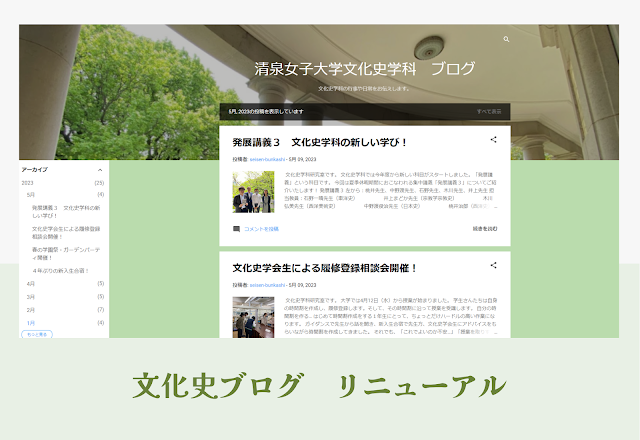Screen dimensions: 640x440
Task: Open author seisen-bunkashi on 履修登録相談会 post
Action: [267, 285]
